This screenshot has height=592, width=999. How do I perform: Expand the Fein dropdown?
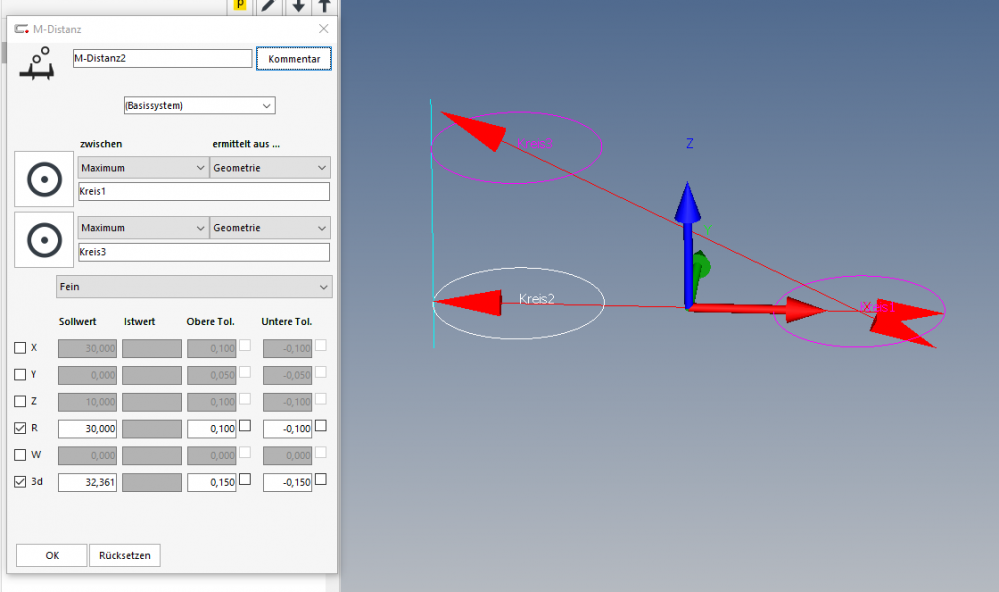tap(194, 287)
